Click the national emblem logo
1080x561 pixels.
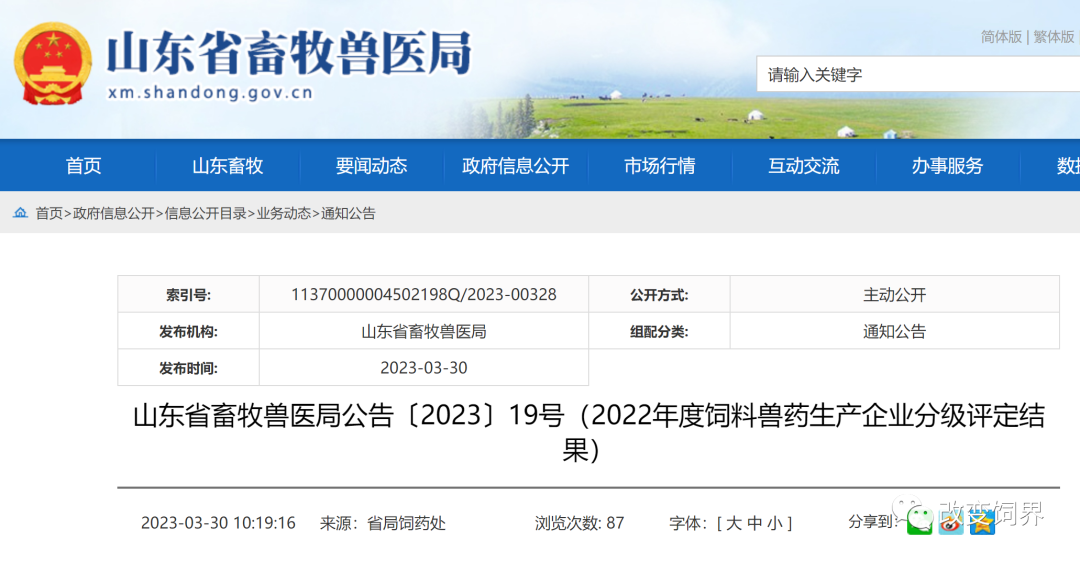[51, 63]
